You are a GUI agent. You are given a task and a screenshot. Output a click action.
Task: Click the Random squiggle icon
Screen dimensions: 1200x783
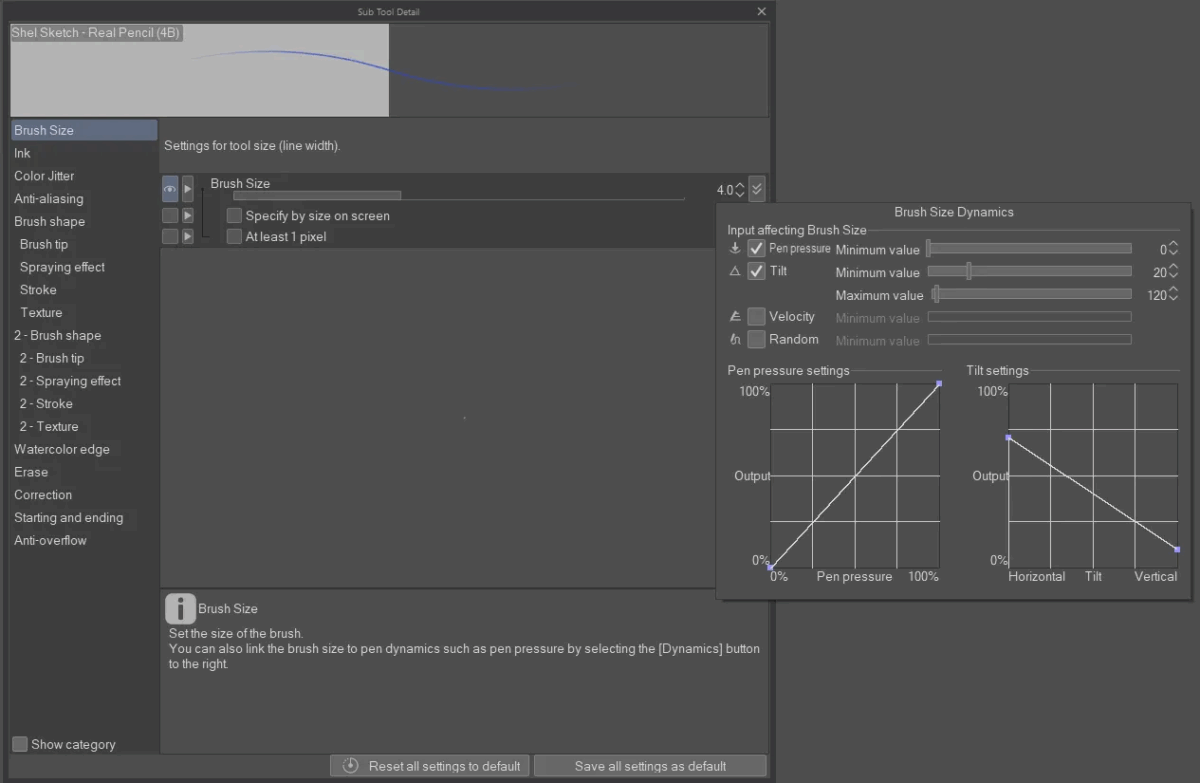(x=735, y=339)
